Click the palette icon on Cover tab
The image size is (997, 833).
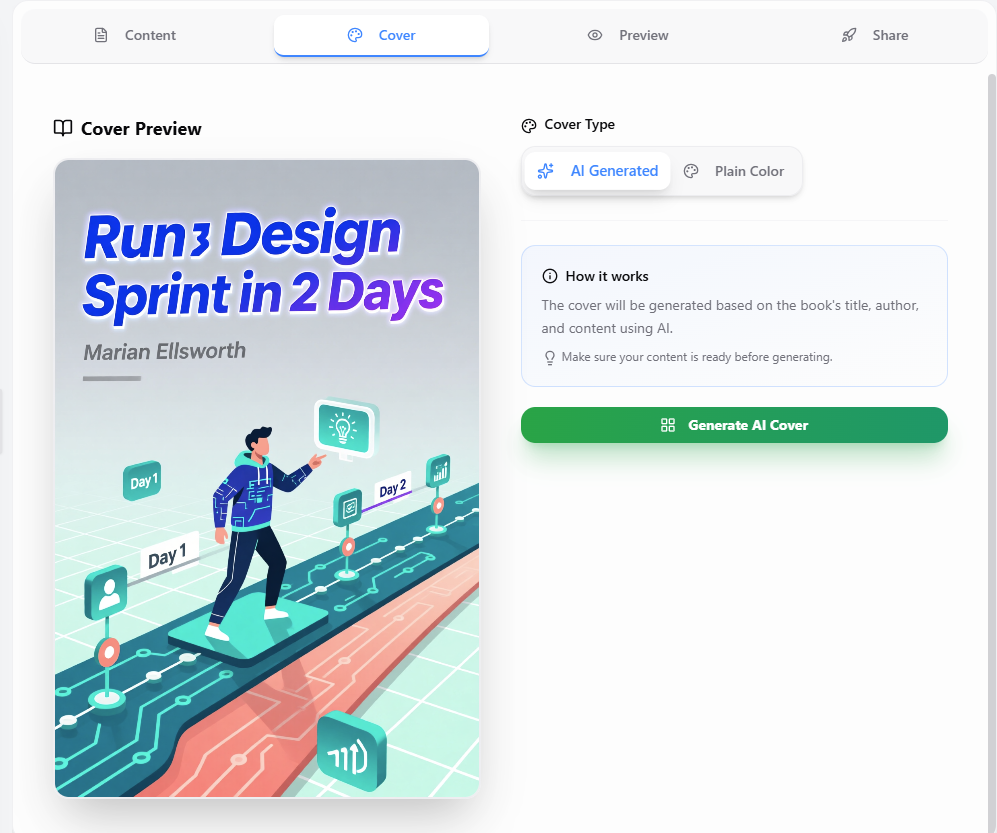point(354,35)
